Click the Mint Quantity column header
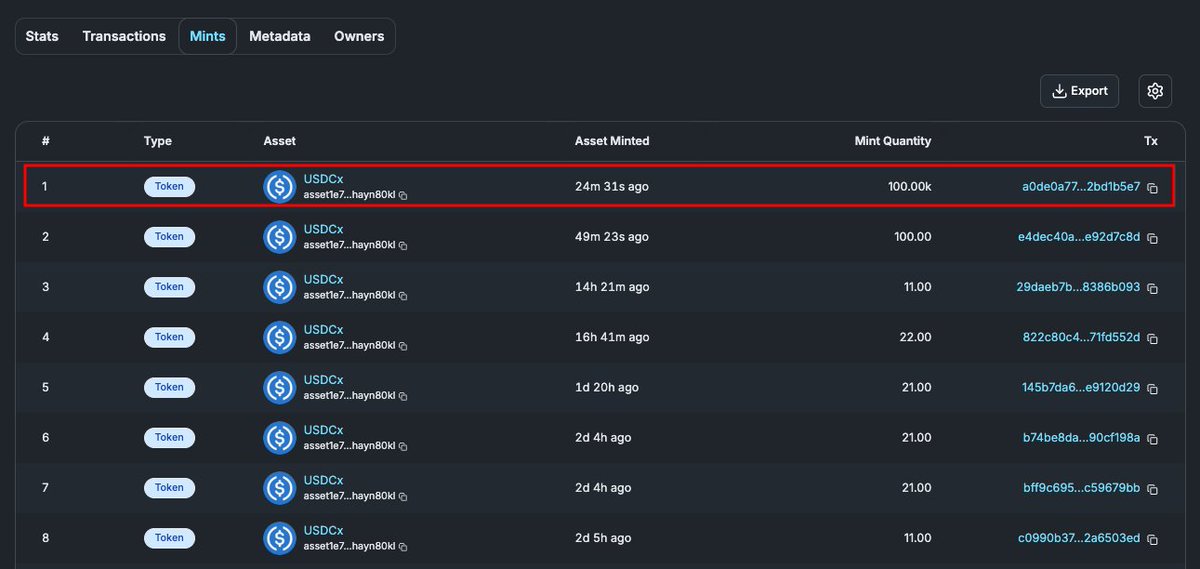 tap(892, 141)
